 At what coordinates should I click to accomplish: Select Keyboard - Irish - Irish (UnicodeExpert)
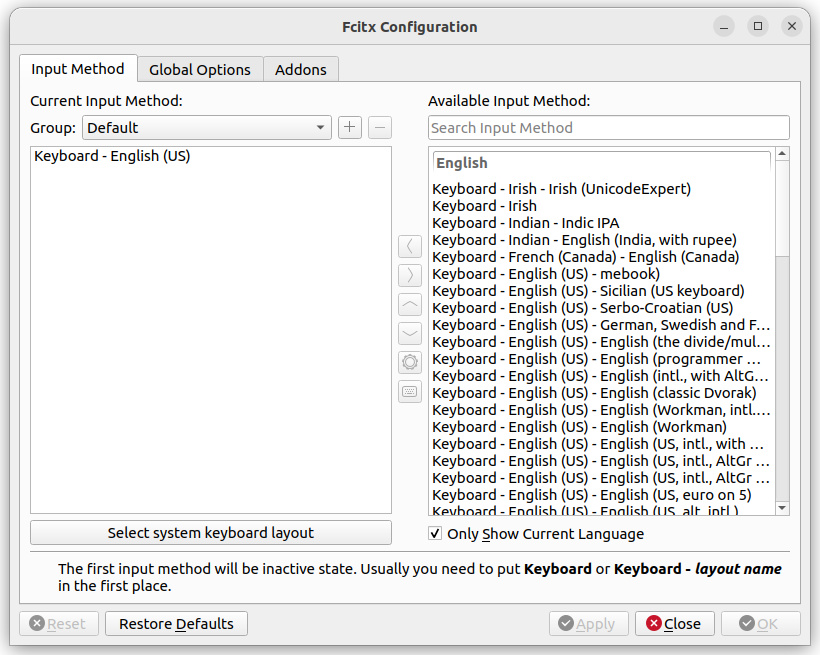pos(602,189)
